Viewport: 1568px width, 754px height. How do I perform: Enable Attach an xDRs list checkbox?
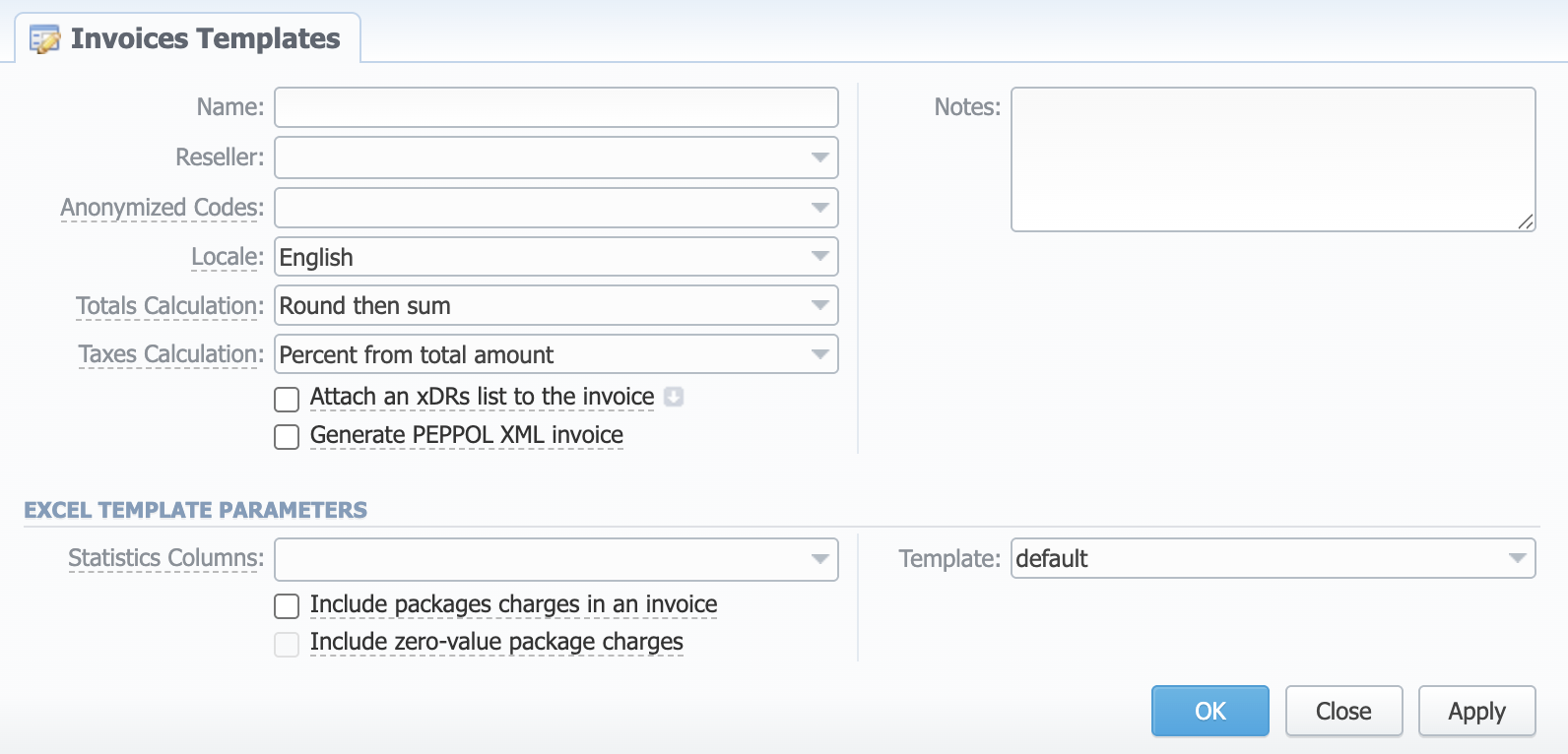(x=287, y=399)
